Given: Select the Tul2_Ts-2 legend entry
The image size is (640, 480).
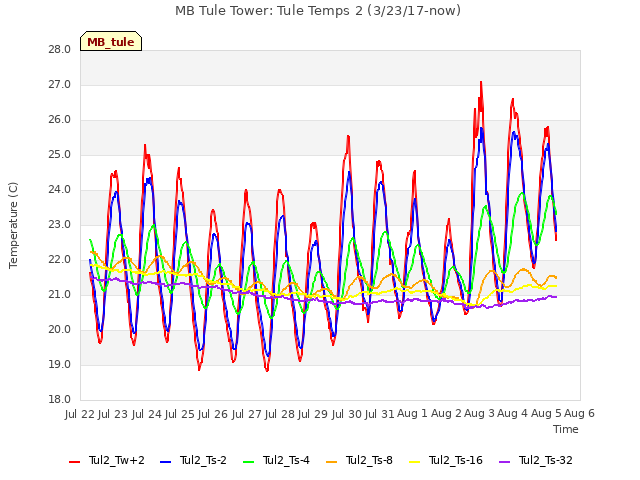Looking at the screenshot, I should [x=193, y=461].
